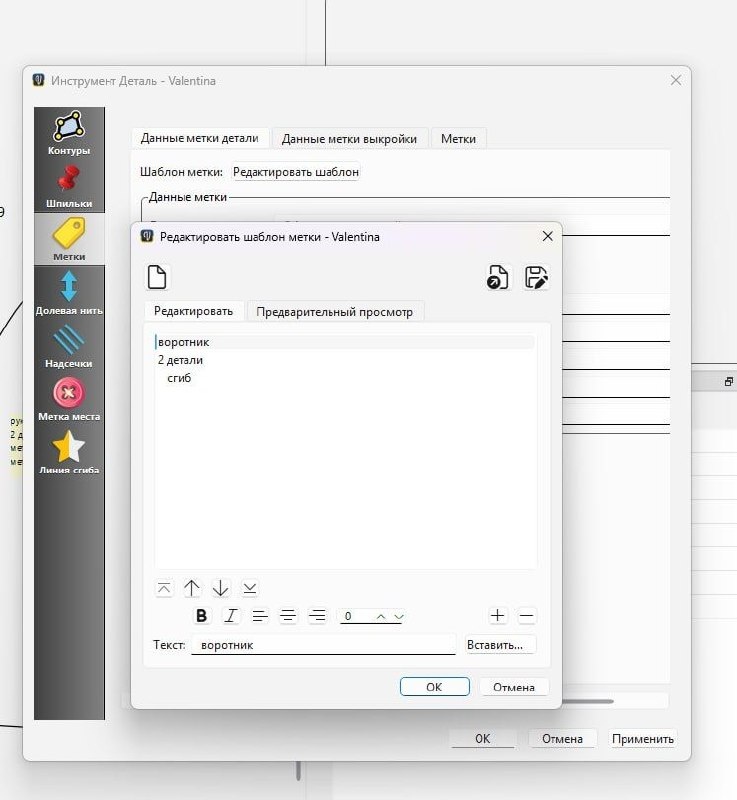
Task: Open the Долевая нить grainline section
Action: [x=69, y=292]
